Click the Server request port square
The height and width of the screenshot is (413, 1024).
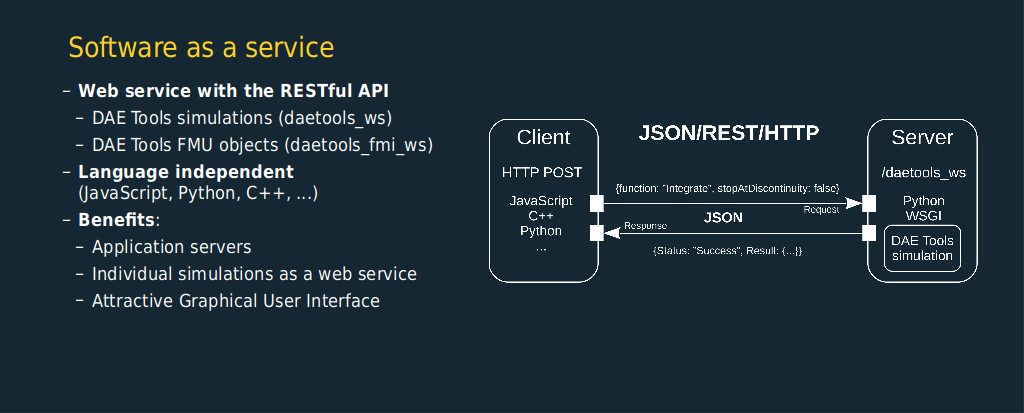click(869, 203)
